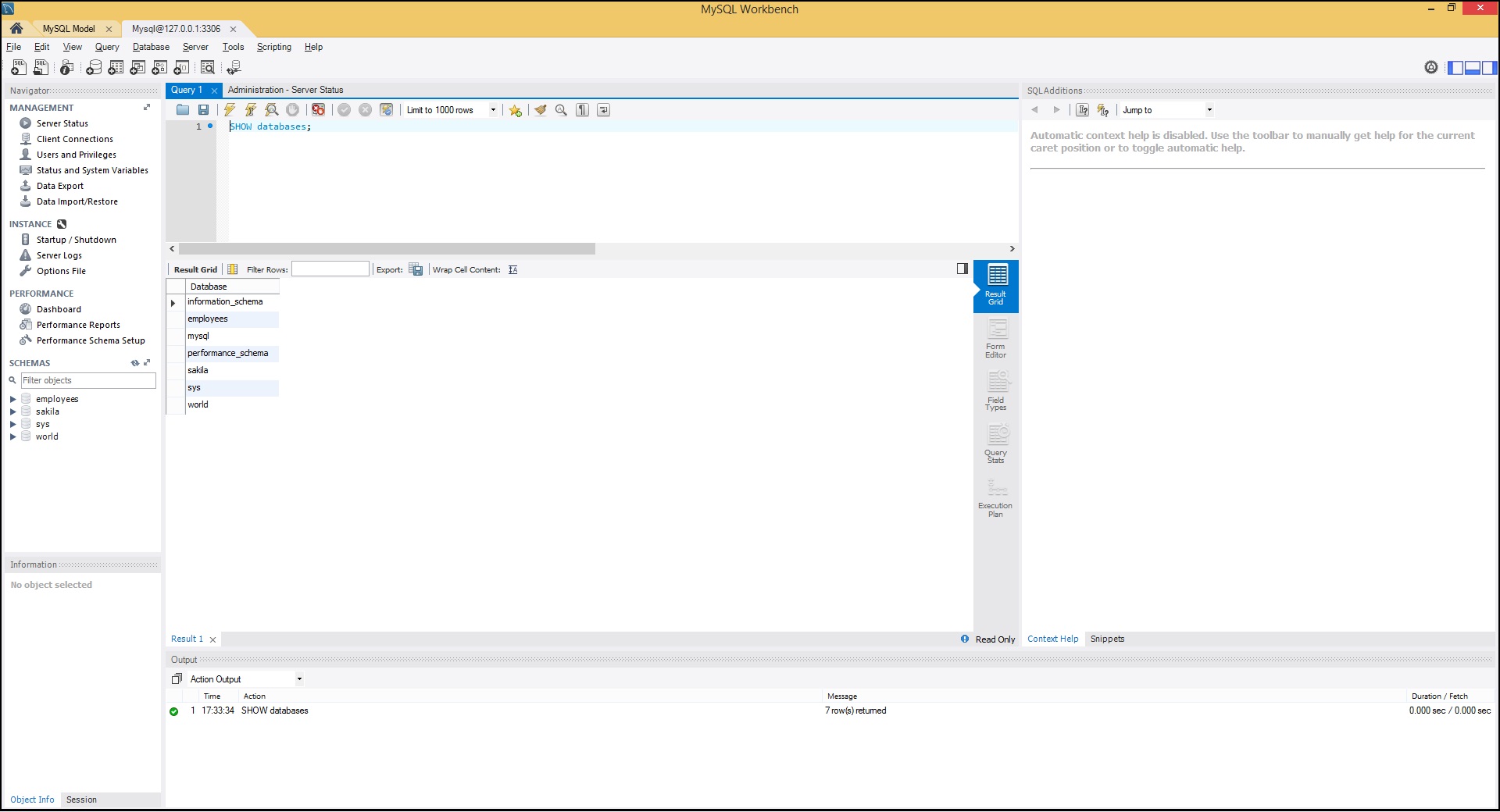
Task: Open find panel magnifier icon in editor
Action: click(561, 110)
